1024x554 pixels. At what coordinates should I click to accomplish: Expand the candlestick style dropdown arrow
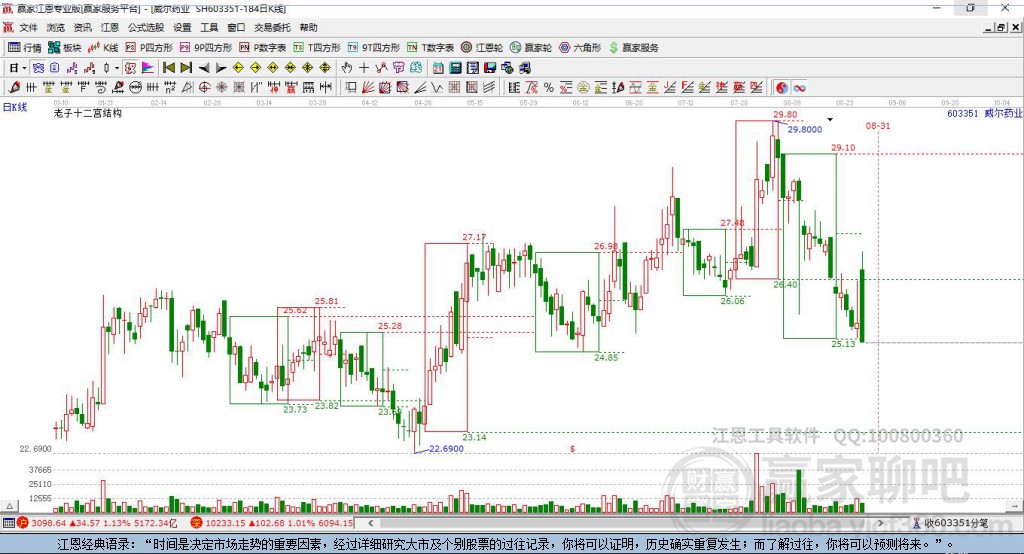click(117, 68)
